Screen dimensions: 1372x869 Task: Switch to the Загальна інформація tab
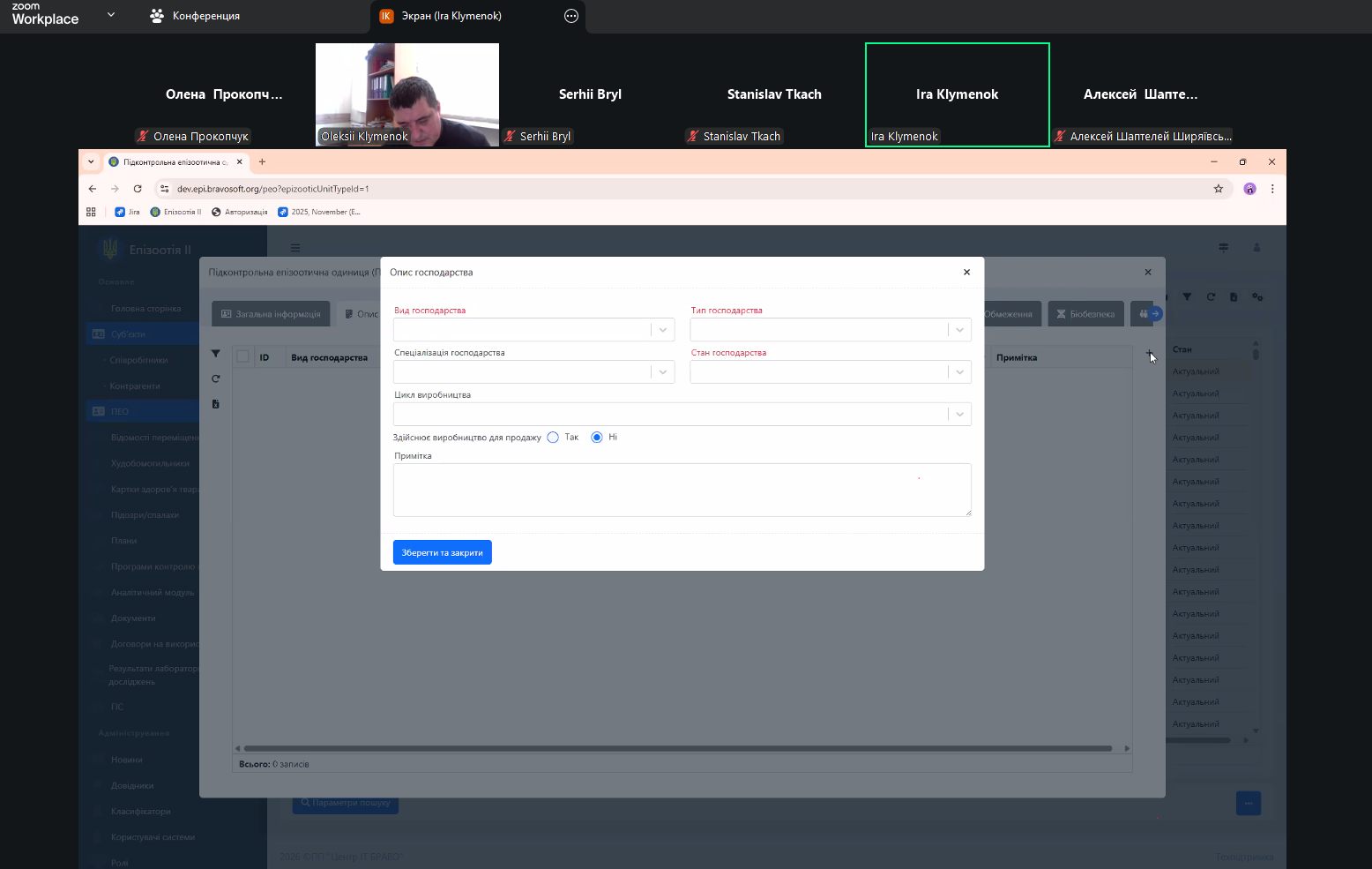point(272,314)
